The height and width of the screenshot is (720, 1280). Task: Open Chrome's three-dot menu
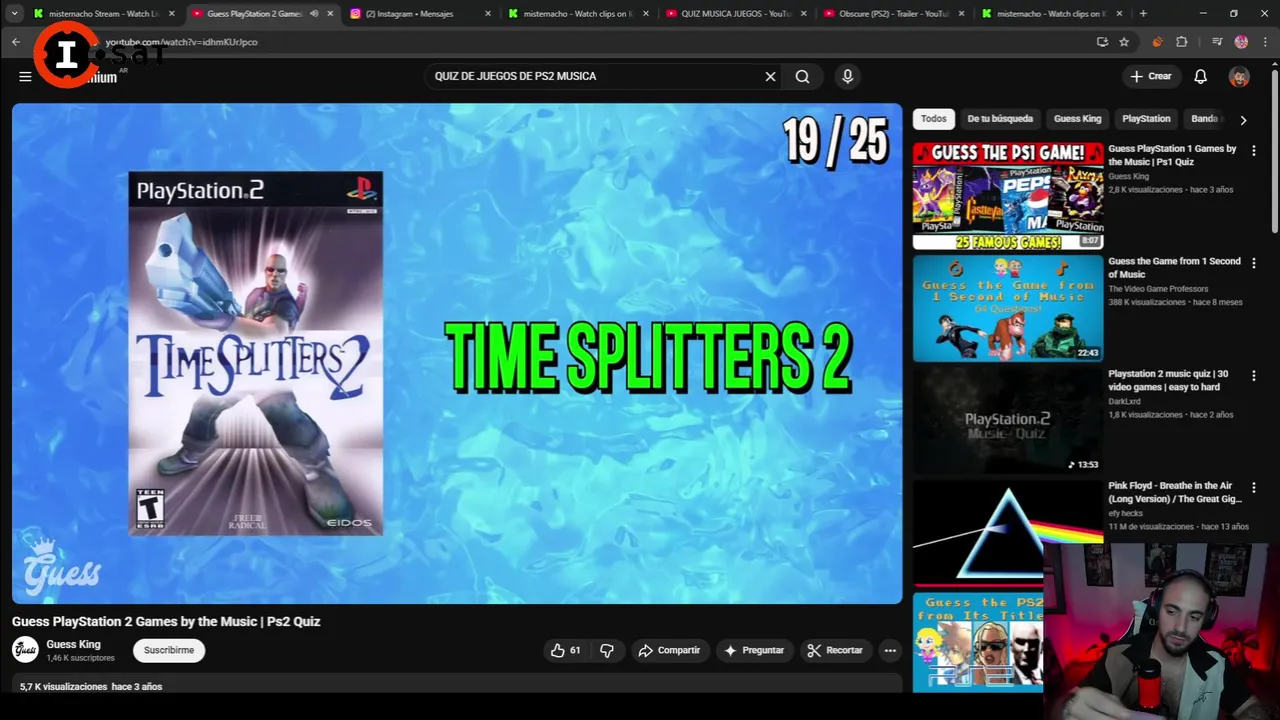[1263, 42]
